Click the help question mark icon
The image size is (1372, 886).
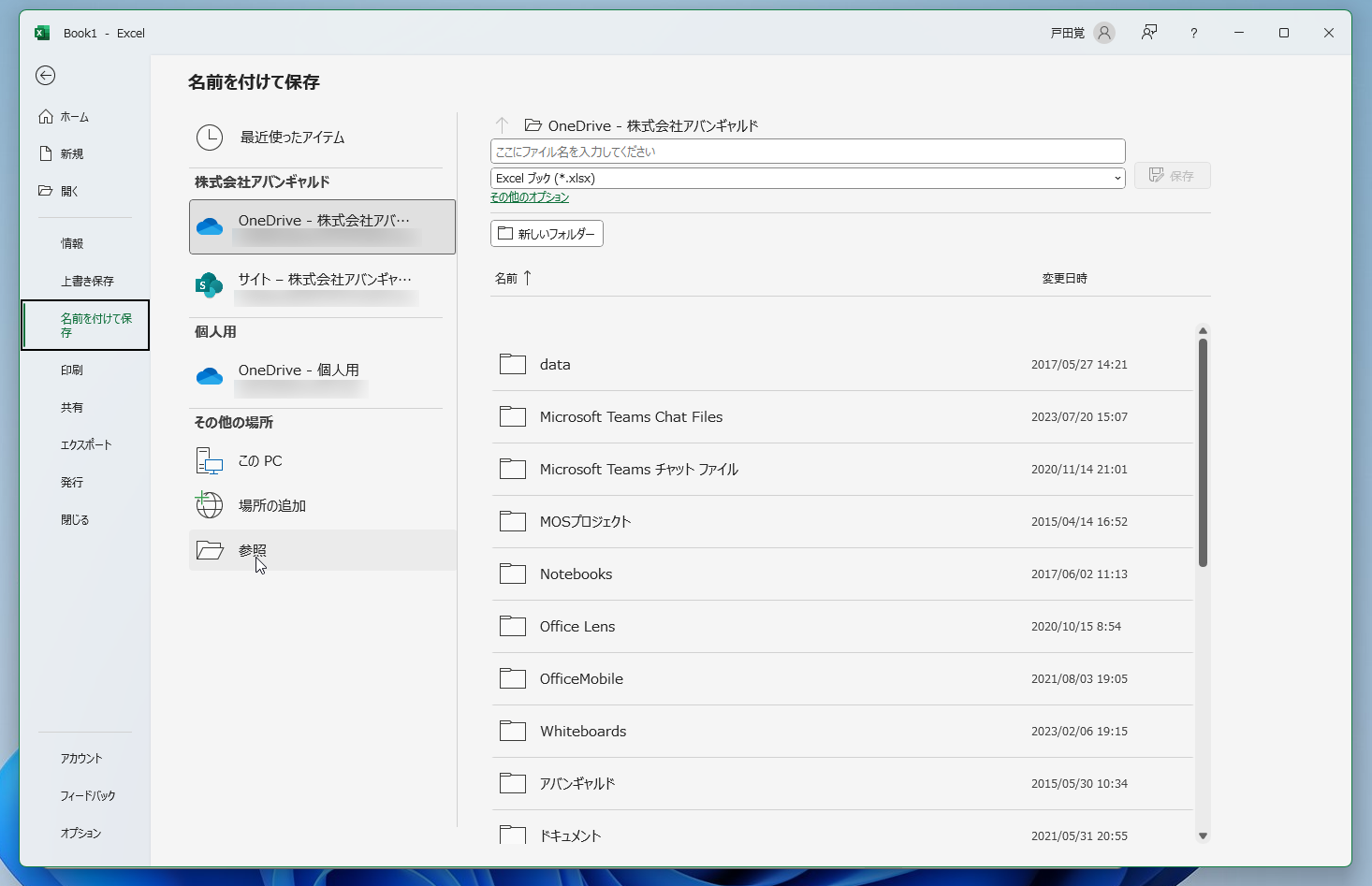point(1193,33)
